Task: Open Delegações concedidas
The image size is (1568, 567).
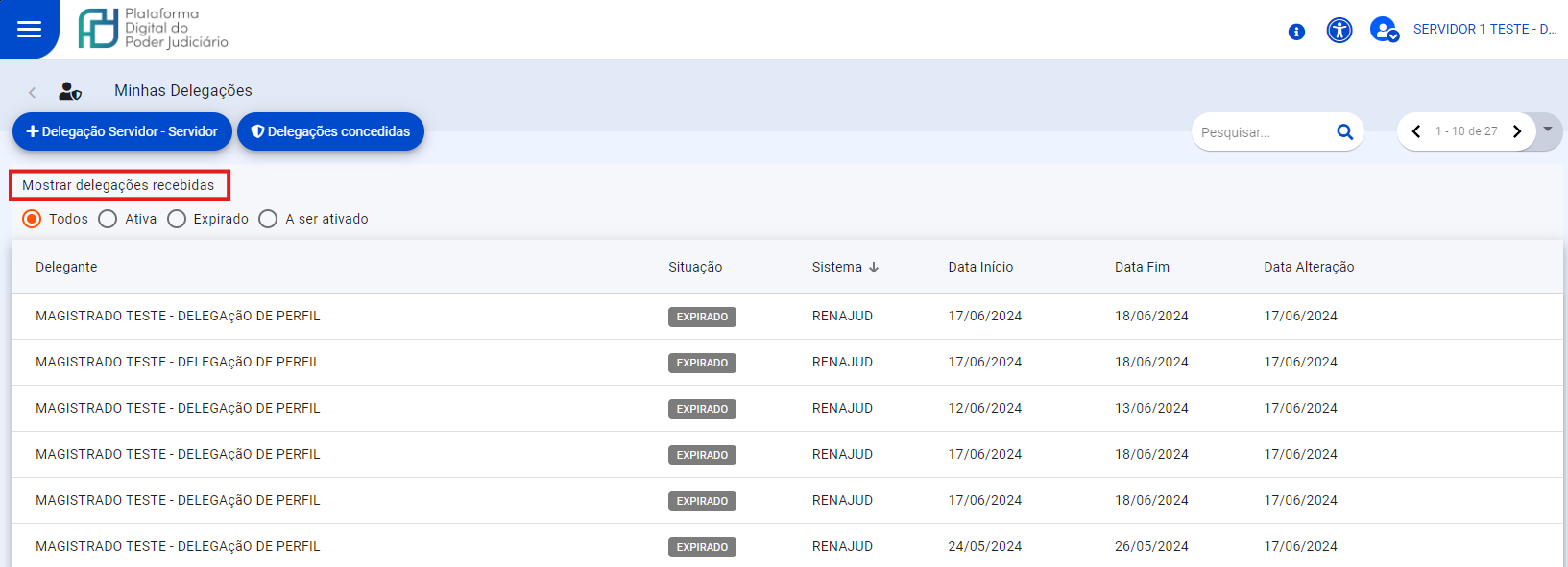Action: point(330,131)
